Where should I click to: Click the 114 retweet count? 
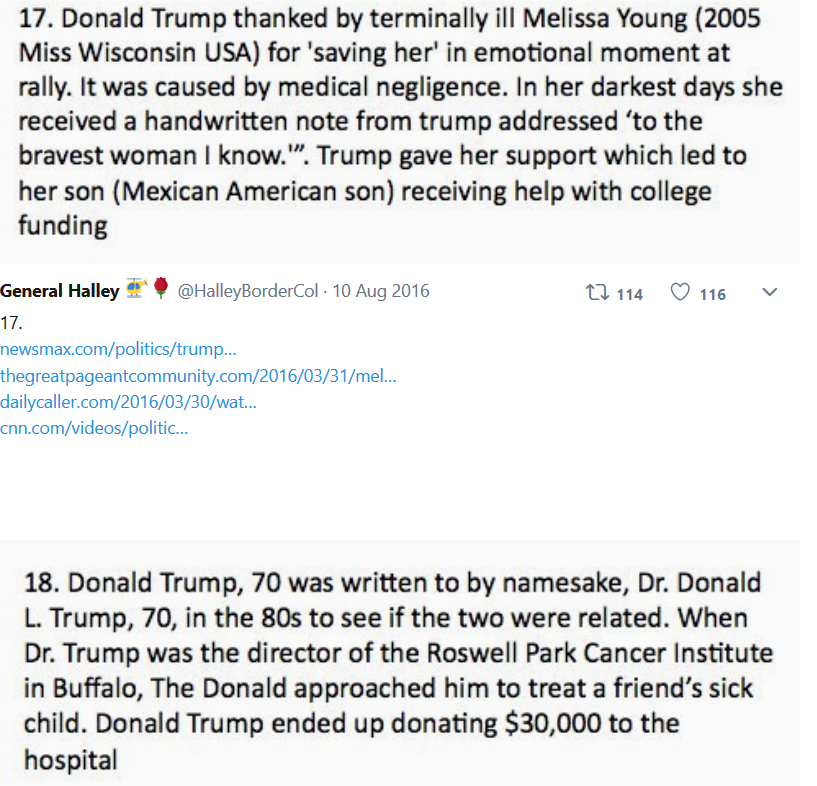[x=629, y=295]
